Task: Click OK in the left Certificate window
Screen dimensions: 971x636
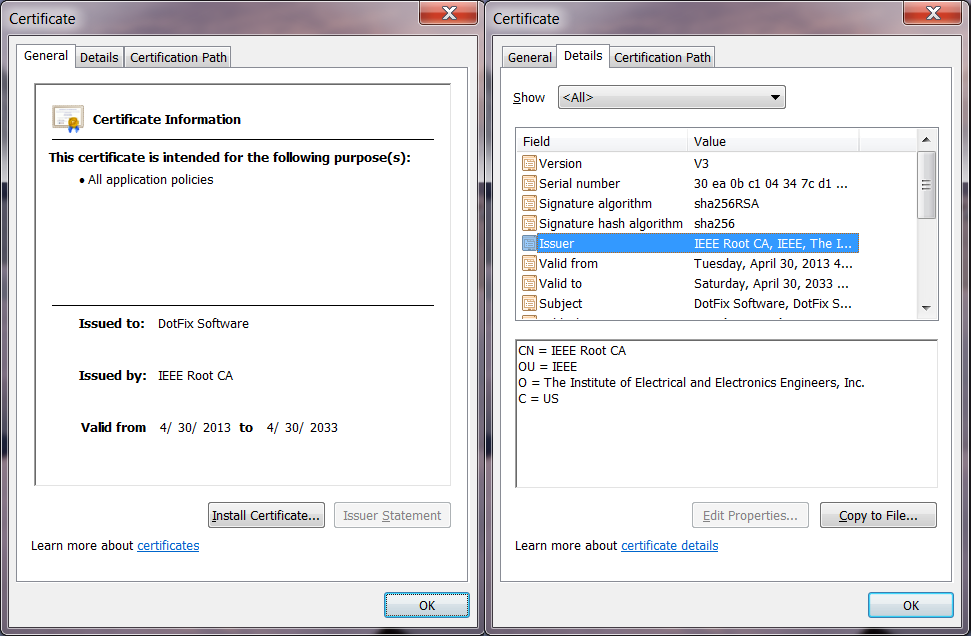Action: pos(427,605)
